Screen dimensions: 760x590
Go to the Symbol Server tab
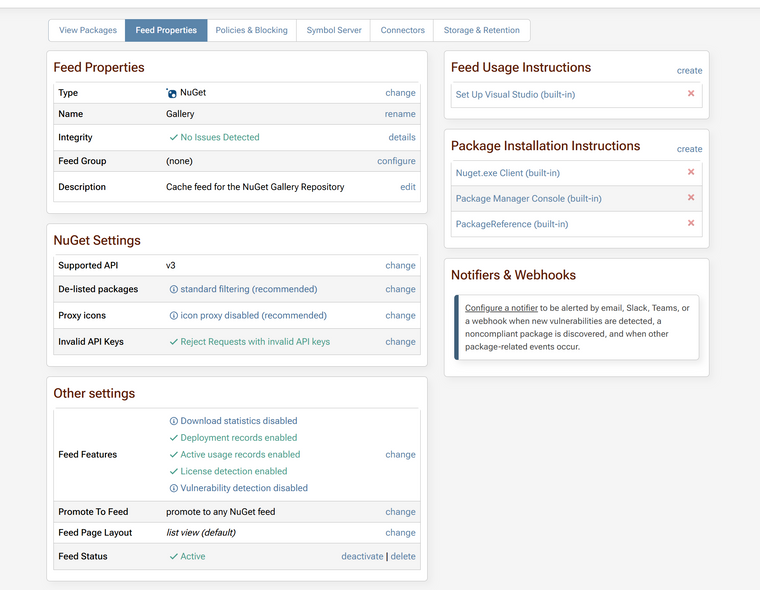[334, 30]
